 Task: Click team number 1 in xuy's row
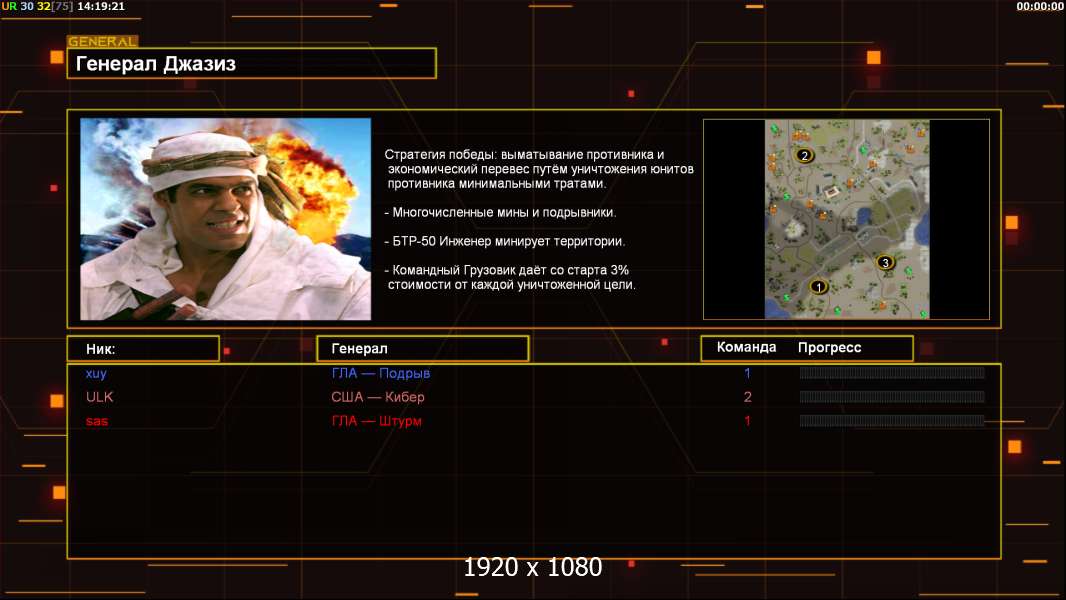747,373
